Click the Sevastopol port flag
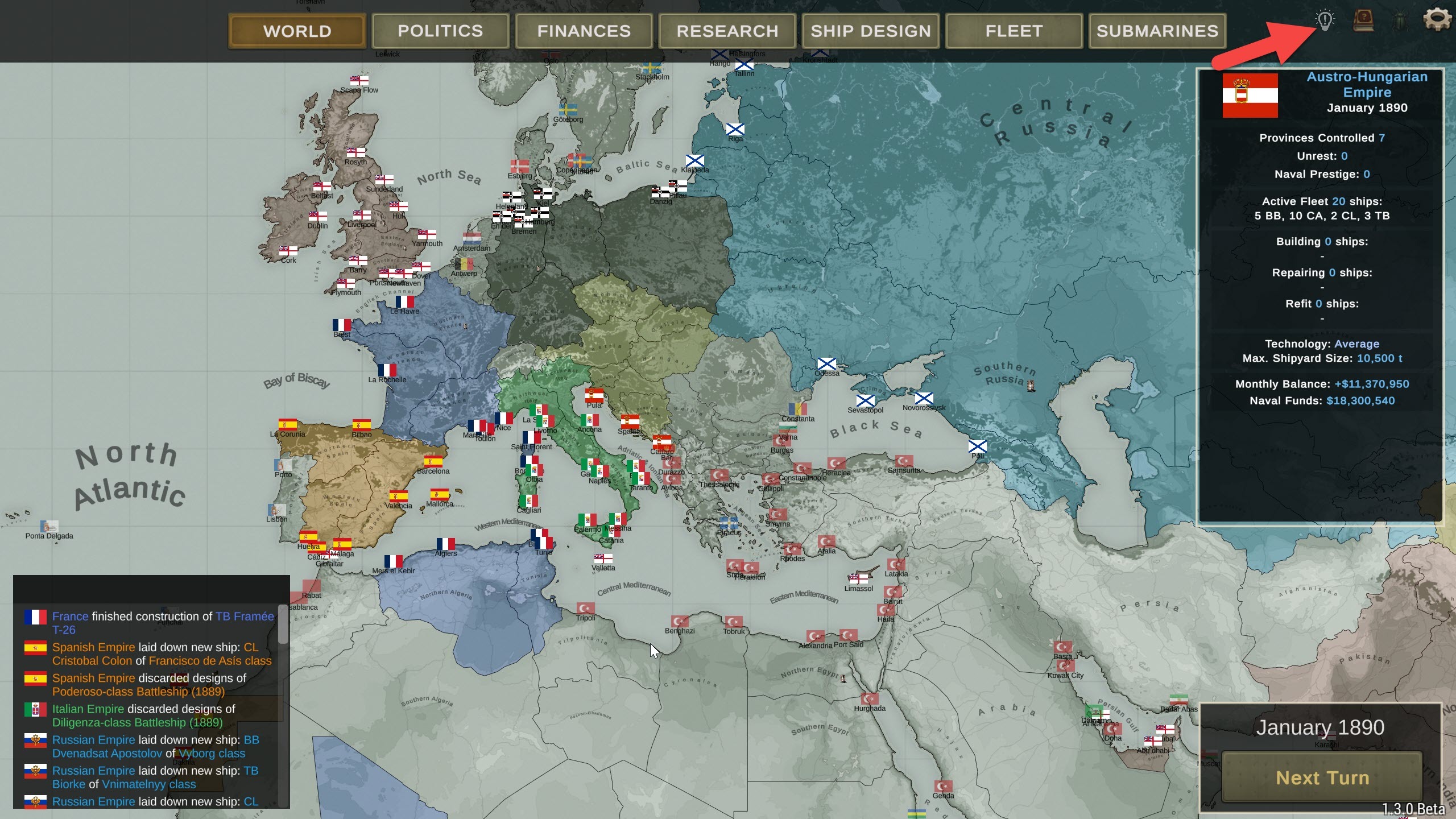This screenshot has width=1456, height=819. [x=865, y=400]
